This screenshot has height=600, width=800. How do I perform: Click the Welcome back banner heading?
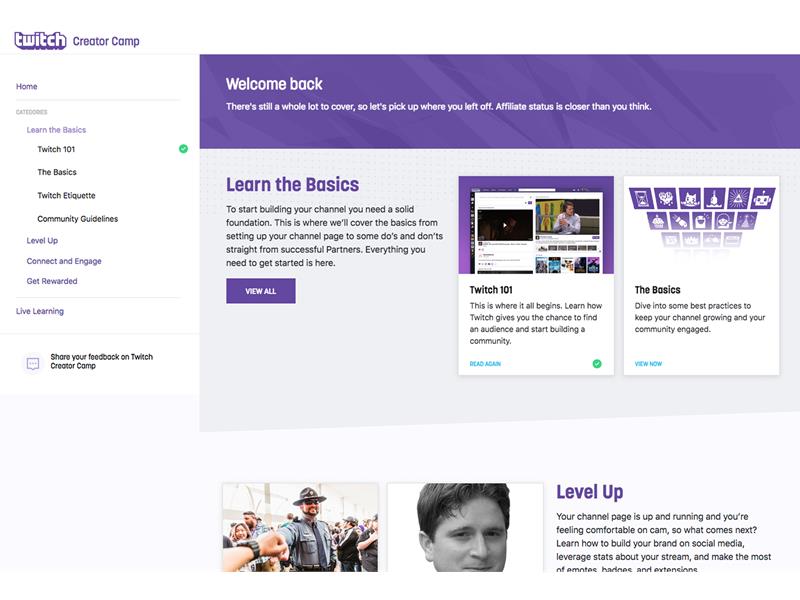point(274,84)
